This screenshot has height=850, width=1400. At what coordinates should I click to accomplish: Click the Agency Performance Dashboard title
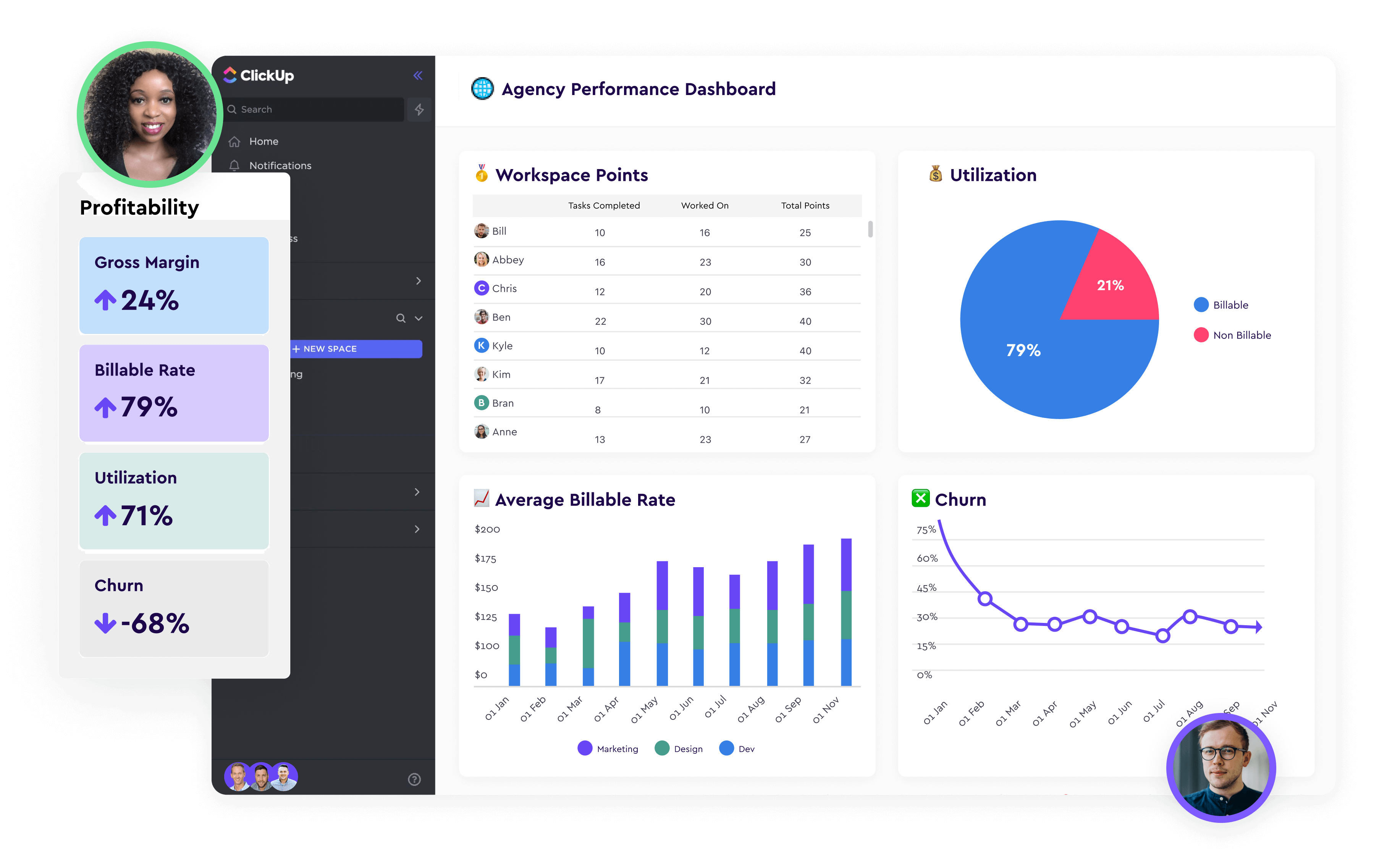(x=639, y=89)
